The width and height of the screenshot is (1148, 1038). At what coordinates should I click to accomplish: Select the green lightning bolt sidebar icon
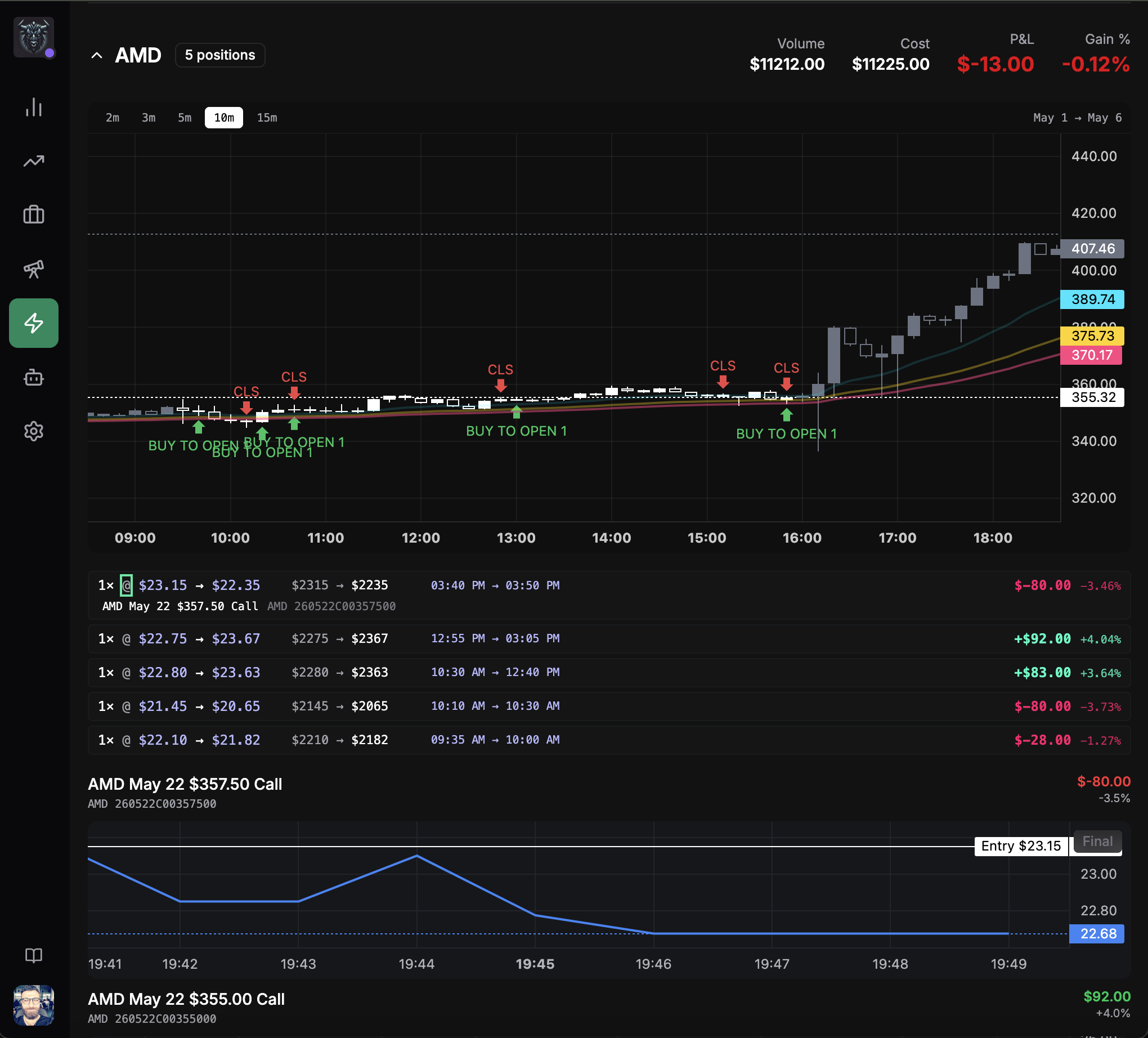tap(34, 323)
